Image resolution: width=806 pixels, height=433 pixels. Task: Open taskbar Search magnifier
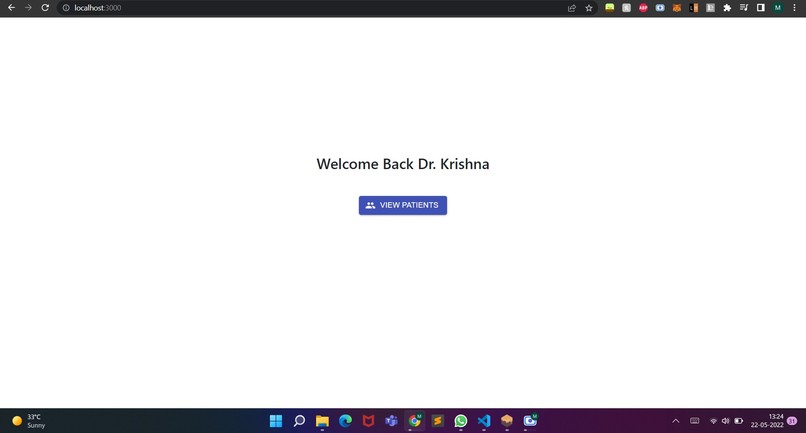299,421
